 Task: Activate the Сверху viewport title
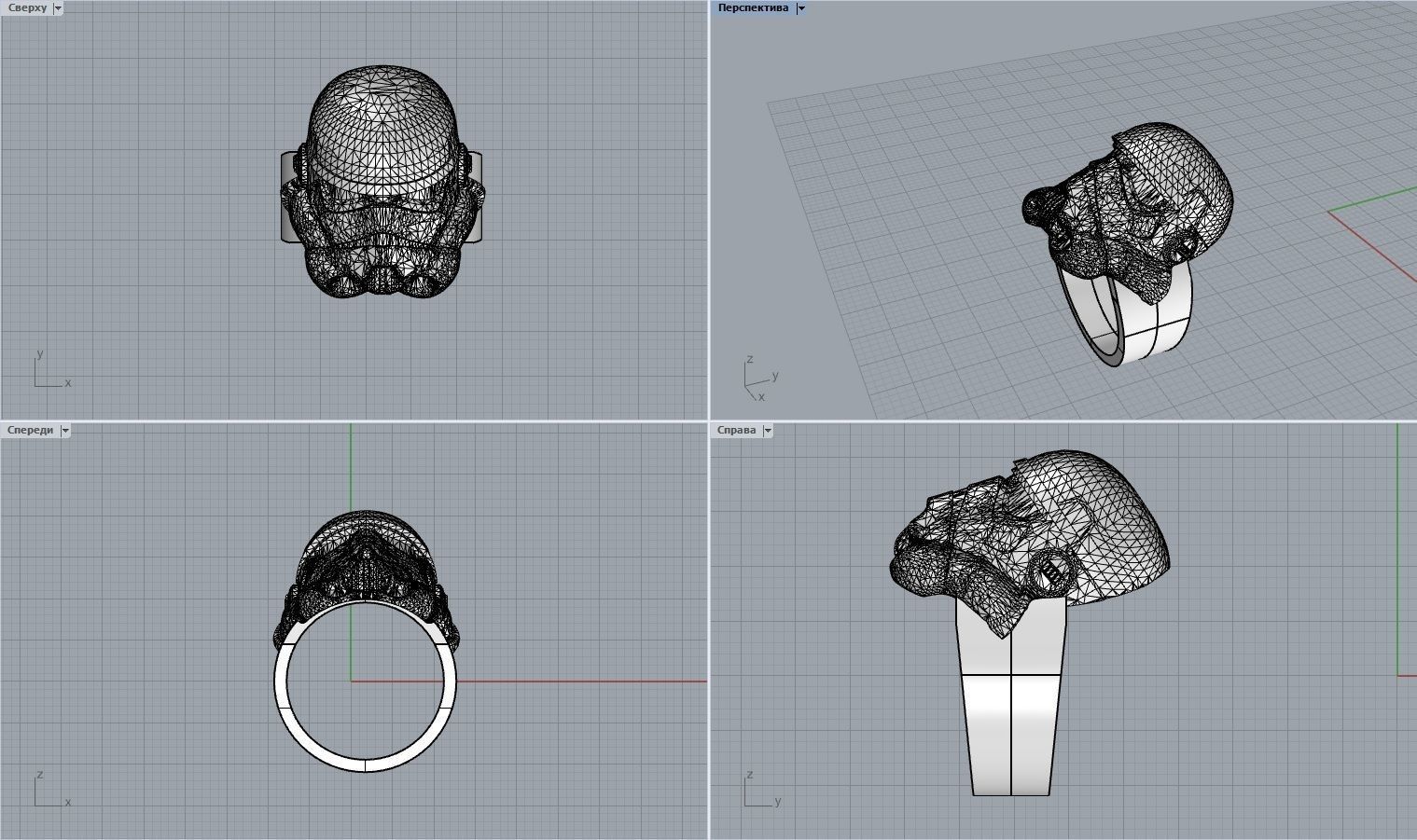pos(27,8)
